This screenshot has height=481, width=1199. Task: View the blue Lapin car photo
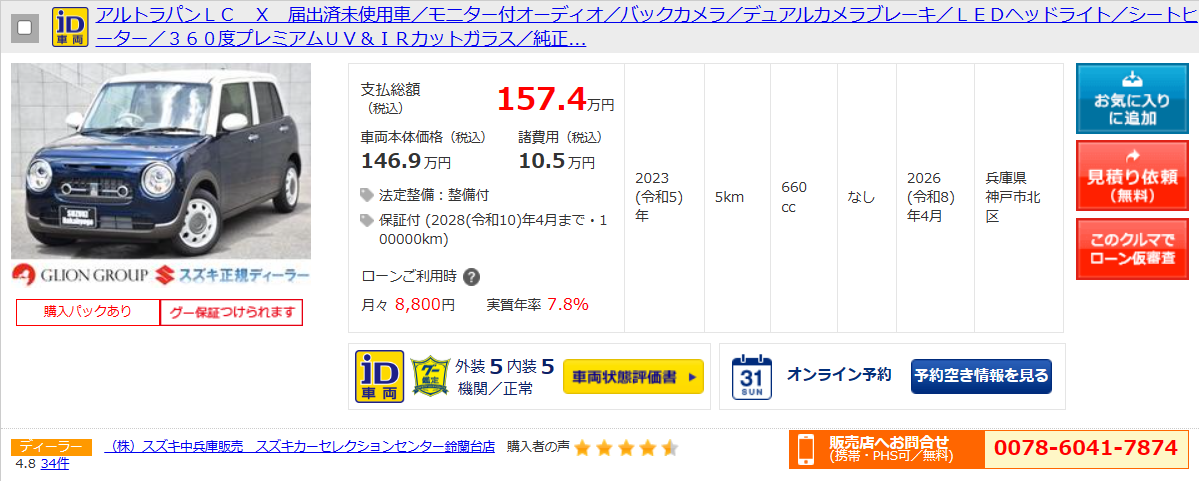point(161,161)
